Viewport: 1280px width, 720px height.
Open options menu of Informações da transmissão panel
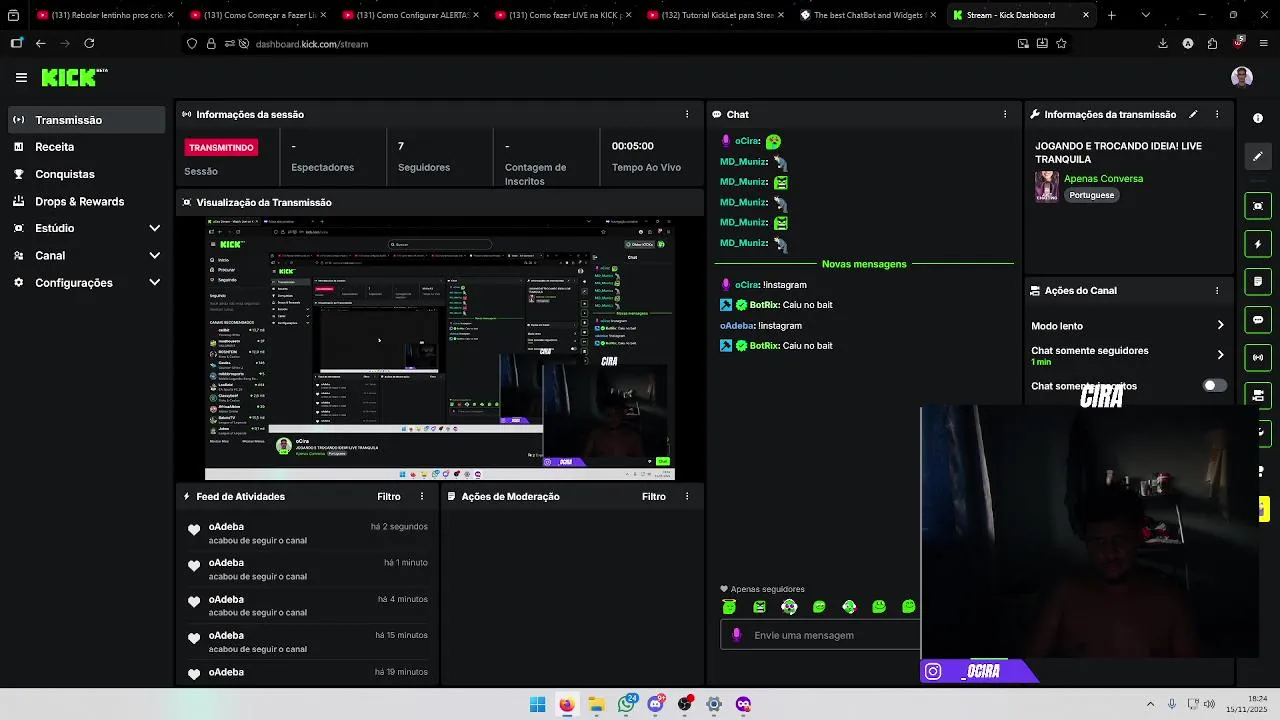point(1217,114)
